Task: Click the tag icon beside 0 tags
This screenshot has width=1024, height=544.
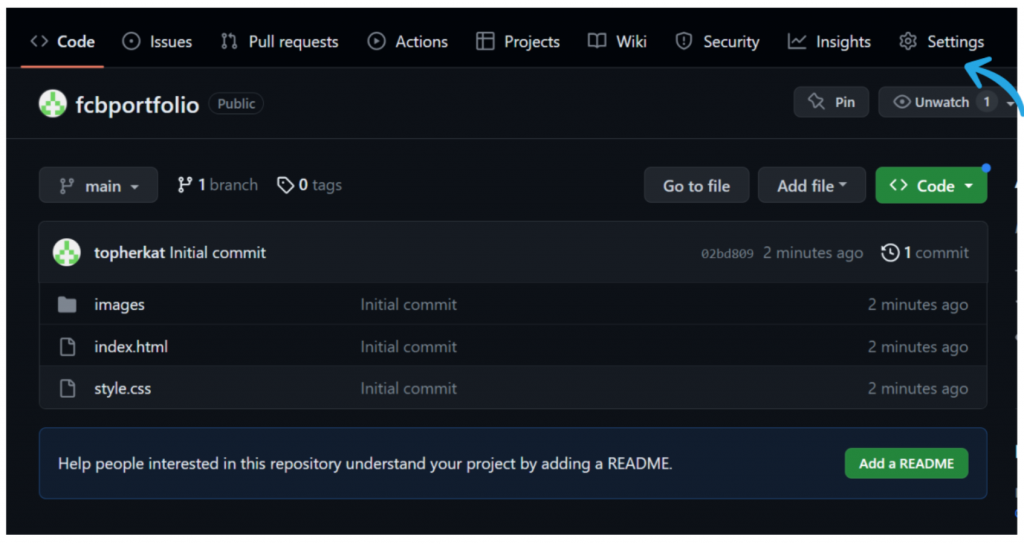Action: (285, 185)
